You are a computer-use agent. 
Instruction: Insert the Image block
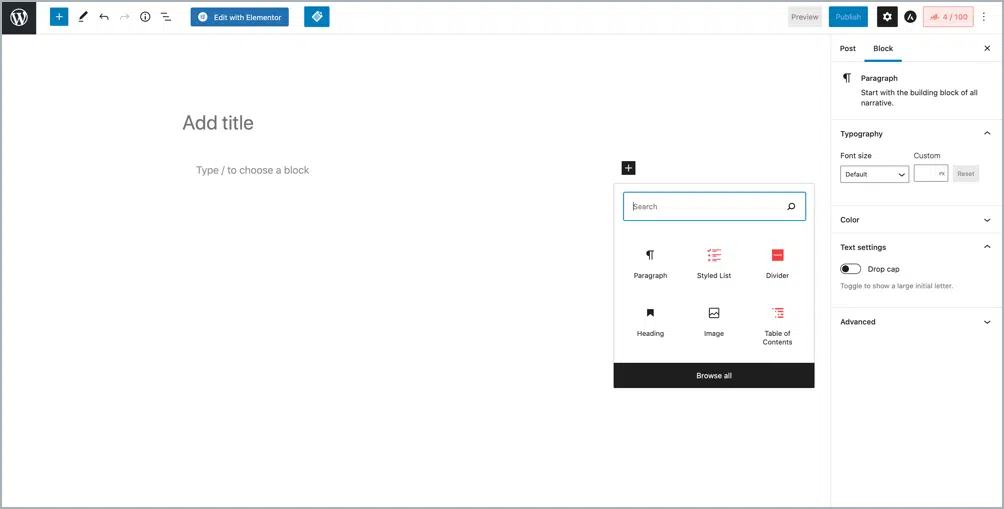[x=714, y=321]
